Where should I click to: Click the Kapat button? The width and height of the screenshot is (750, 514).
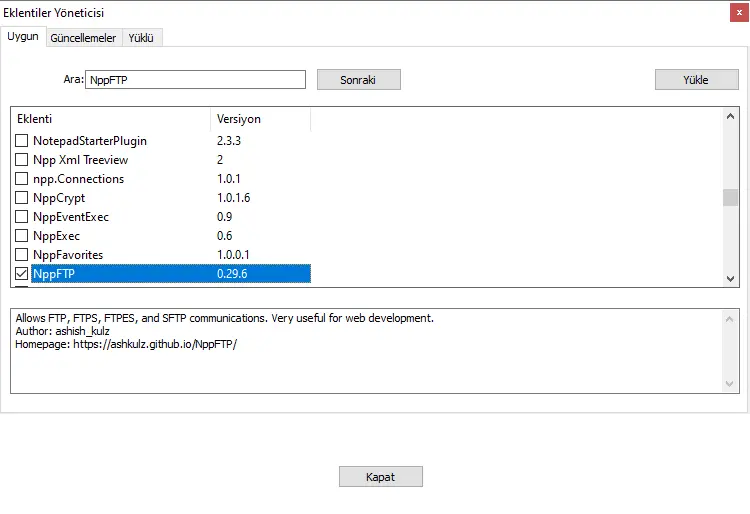point(380,477)
